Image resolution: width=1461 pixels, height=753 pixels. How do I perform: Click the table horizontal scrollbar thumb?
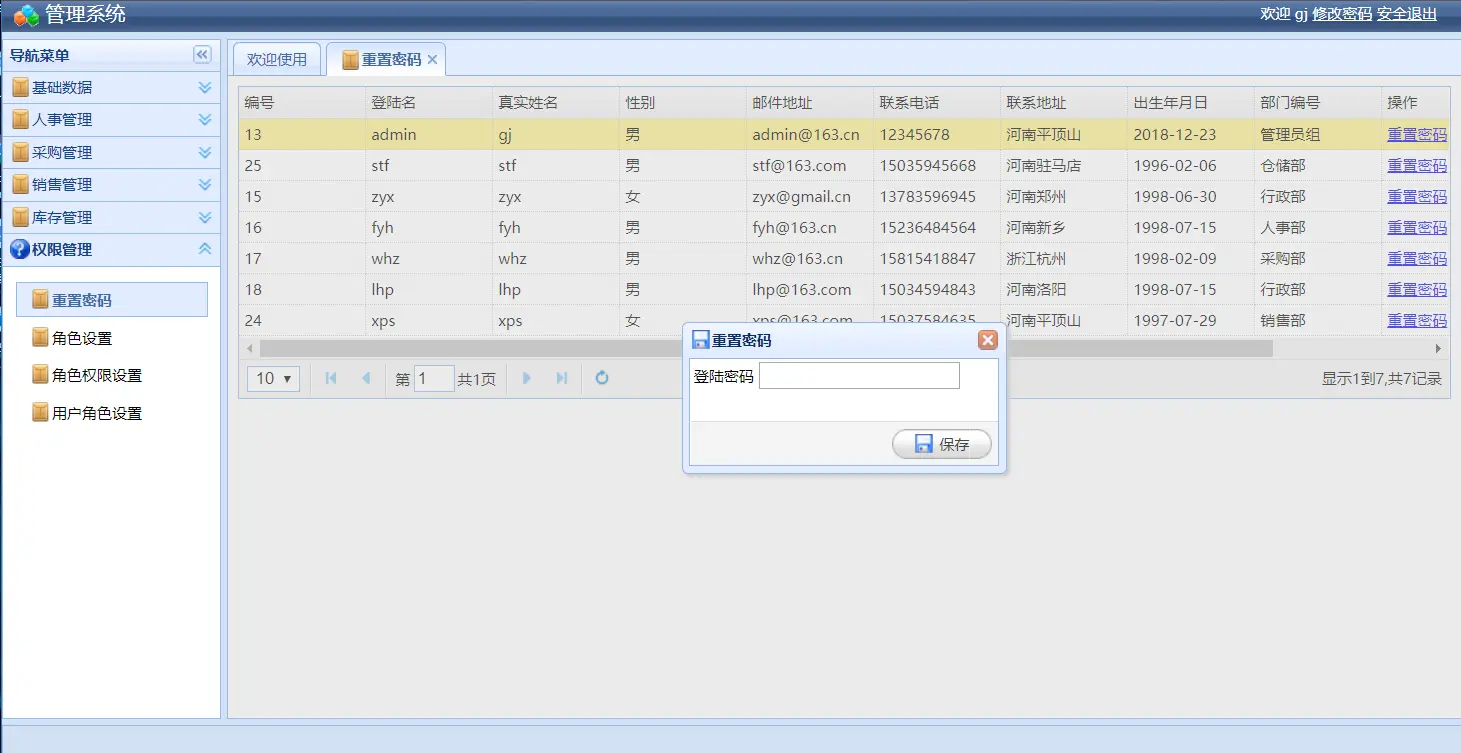(766, 348)
